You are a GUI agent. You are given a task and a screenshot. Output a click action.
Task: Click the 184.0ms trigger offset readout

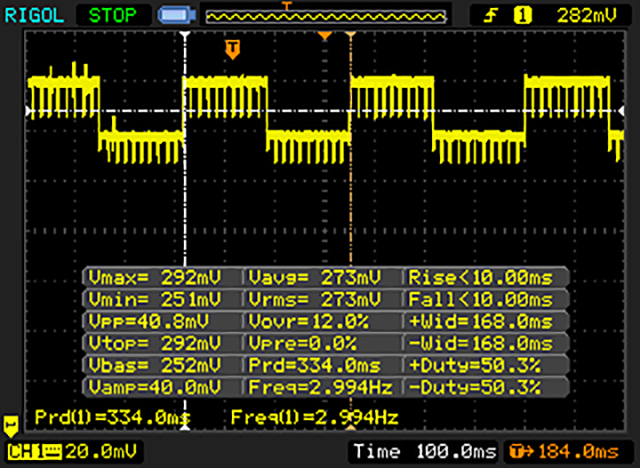[578, 452]
